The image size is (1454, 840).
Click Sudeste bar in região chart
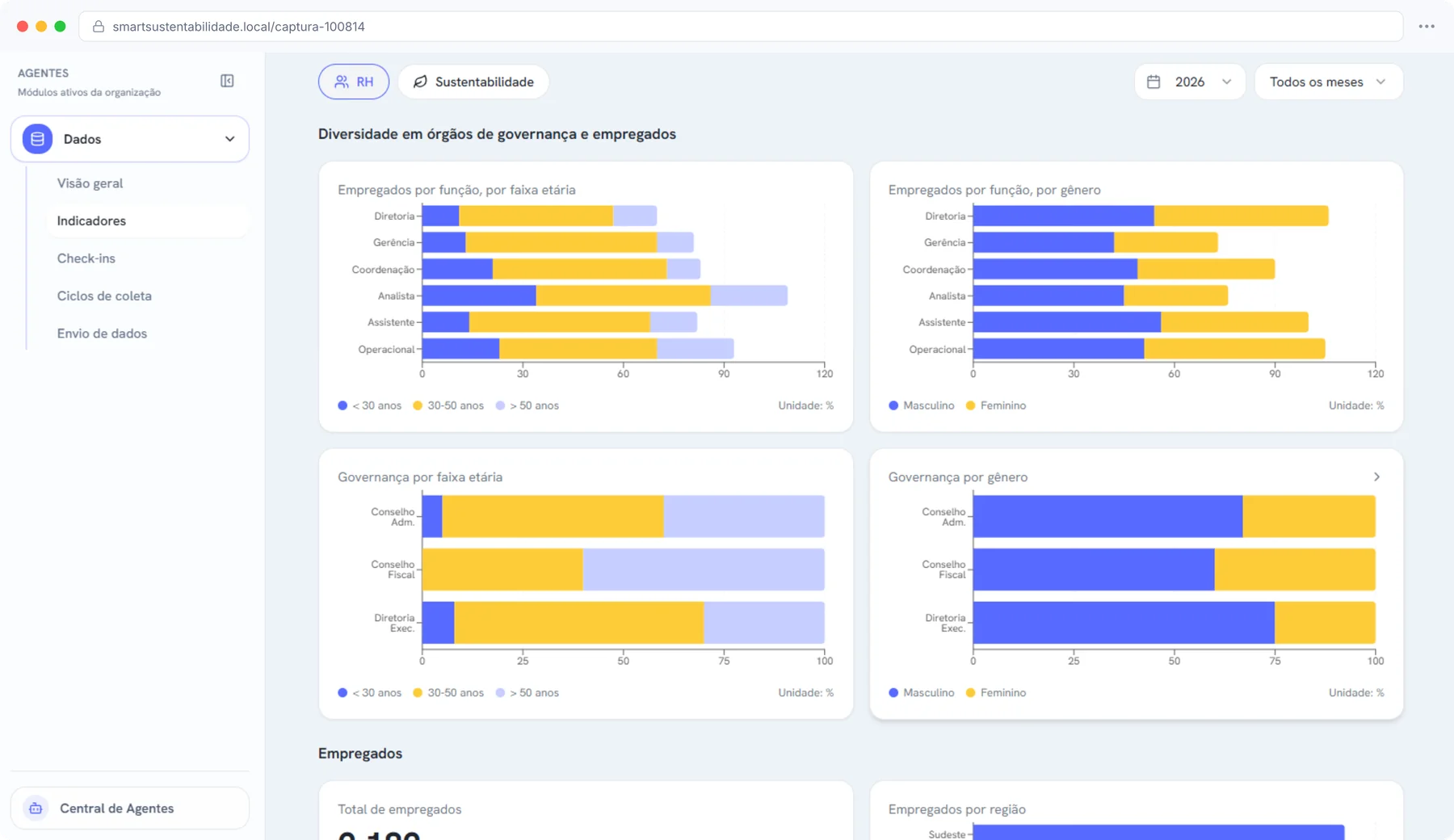[1158, 833]
